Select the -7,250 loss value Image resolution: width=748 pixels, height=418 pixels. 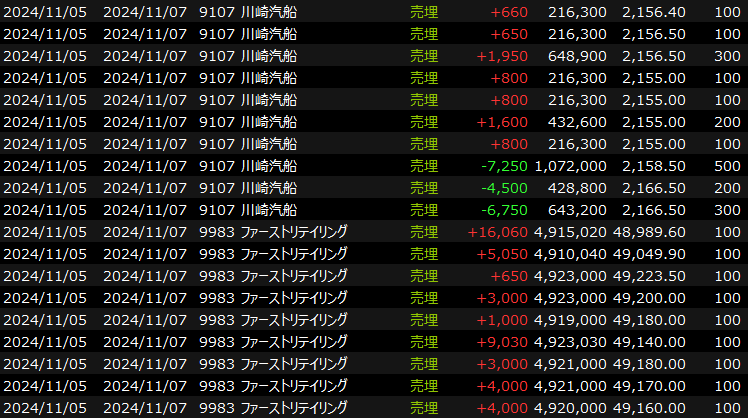click(505, 166)
